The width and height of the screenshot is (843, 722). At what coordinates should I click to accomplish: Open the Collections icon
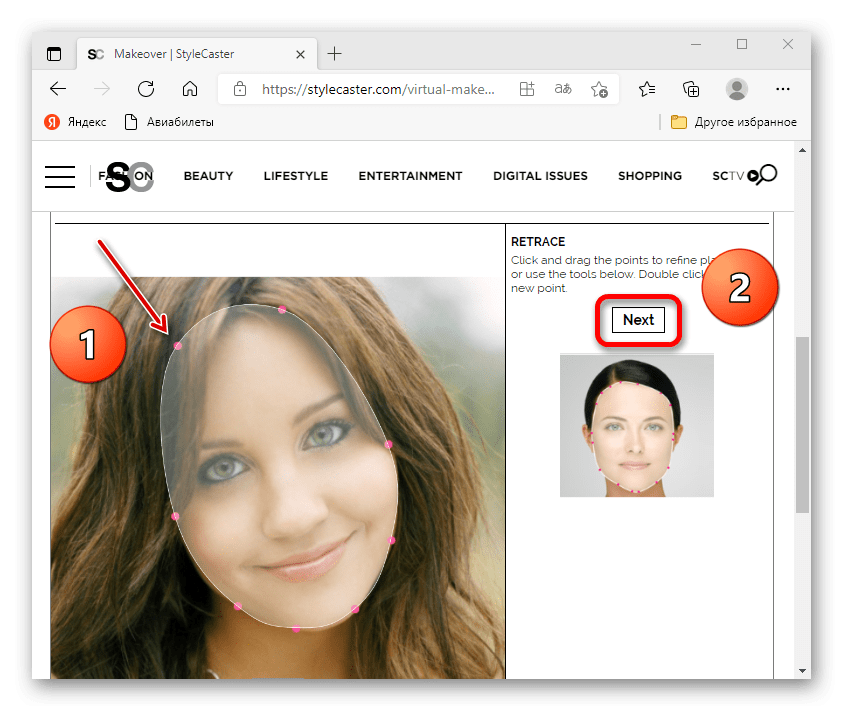[691, 89]
